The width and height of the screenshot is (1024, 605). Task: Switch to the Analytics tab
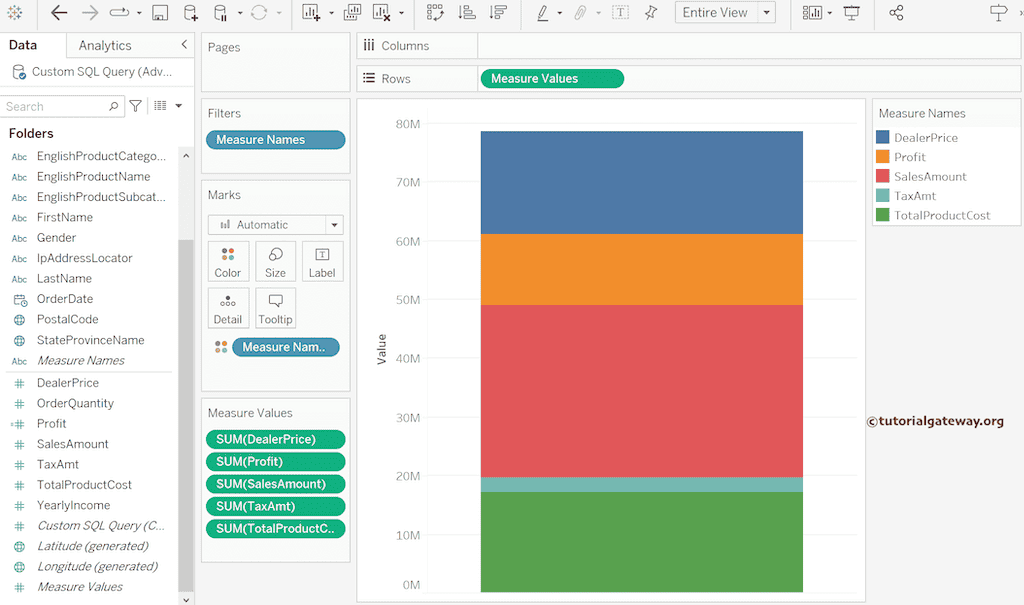[105, 45]
